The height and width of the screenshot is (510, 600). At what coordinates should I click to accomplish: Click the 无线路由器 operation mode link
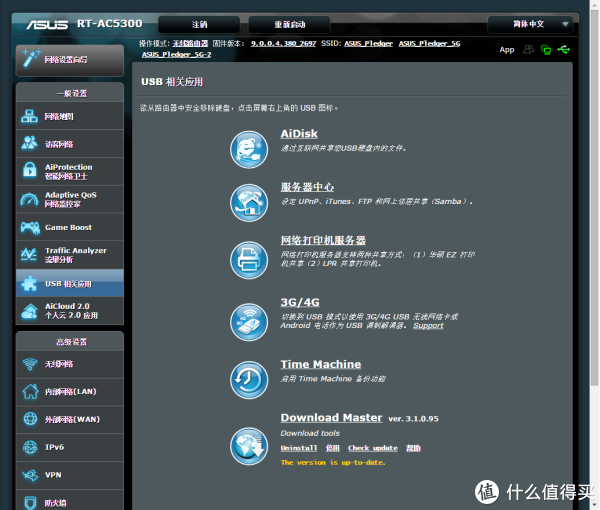coord(190,44)
